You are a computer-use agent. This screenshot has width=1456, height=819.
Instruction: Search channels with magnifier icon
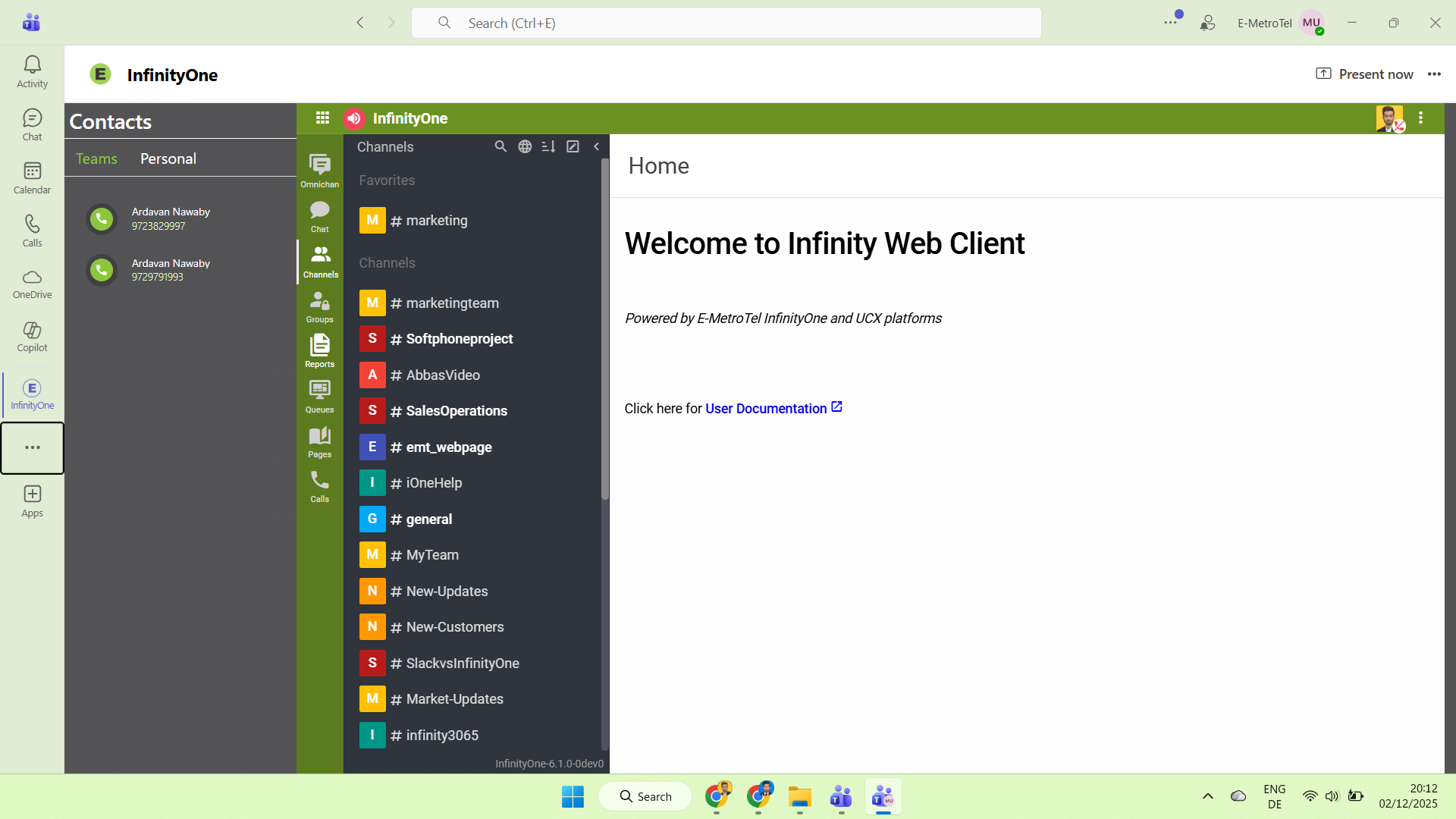[500, 146]
